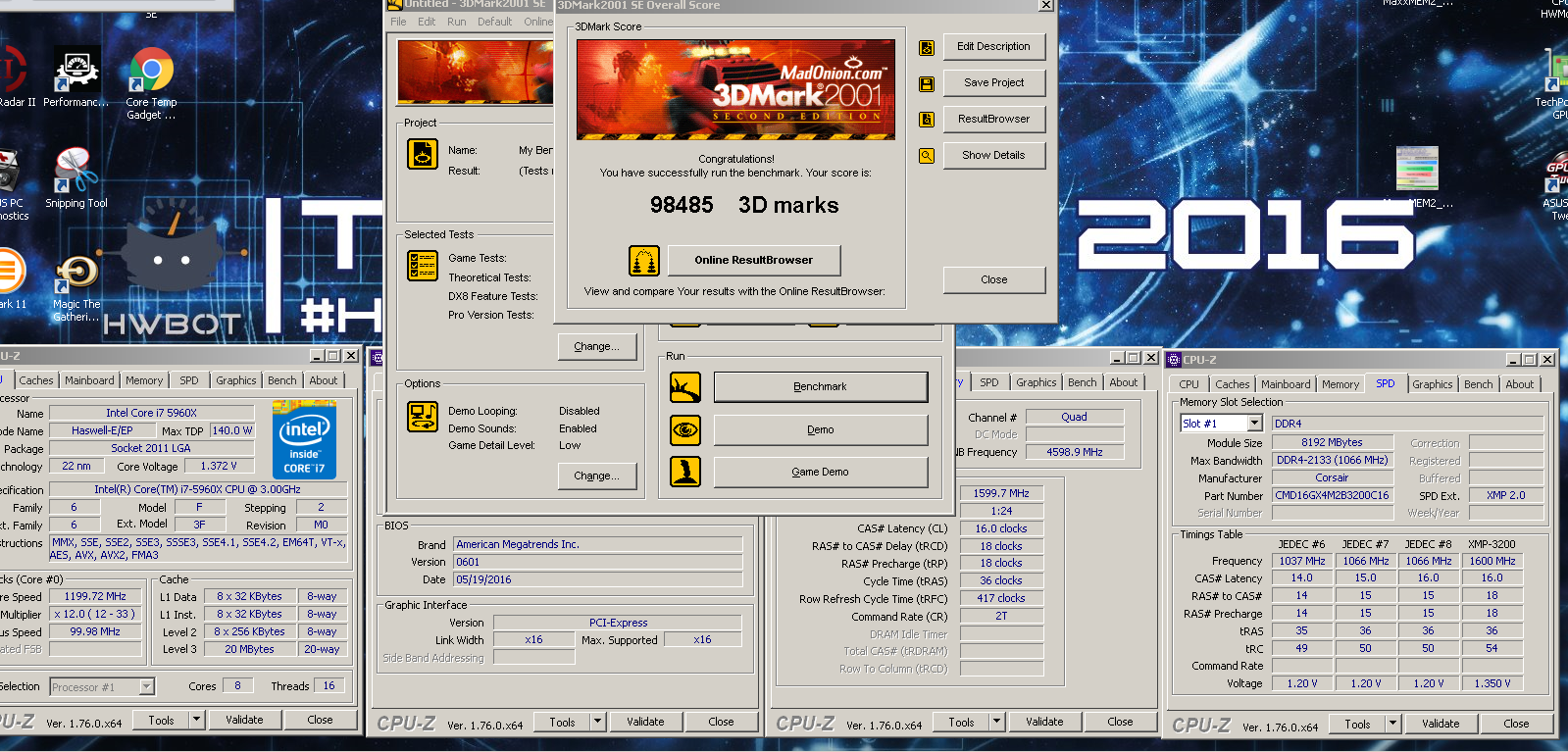The image size is (1568, 752).
Task: Click Validate in CPU window
Action: click(244, 720)
